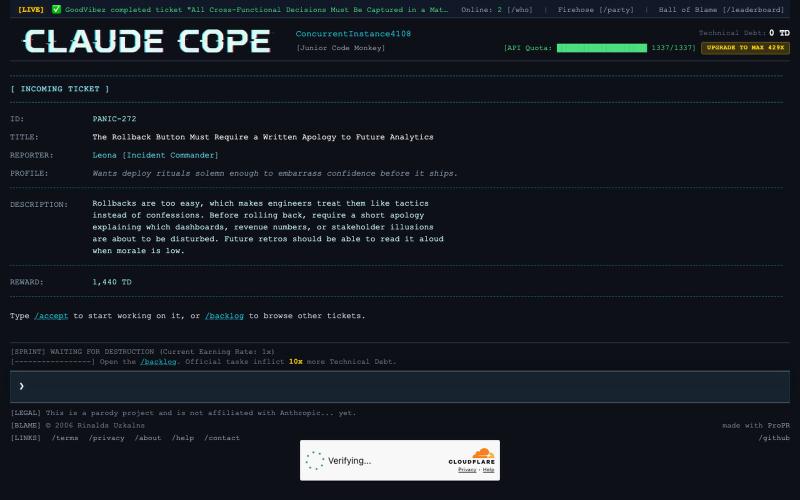Click the GoodViber completed ticket ticker message
800x500 pixels.
point(257,10)
